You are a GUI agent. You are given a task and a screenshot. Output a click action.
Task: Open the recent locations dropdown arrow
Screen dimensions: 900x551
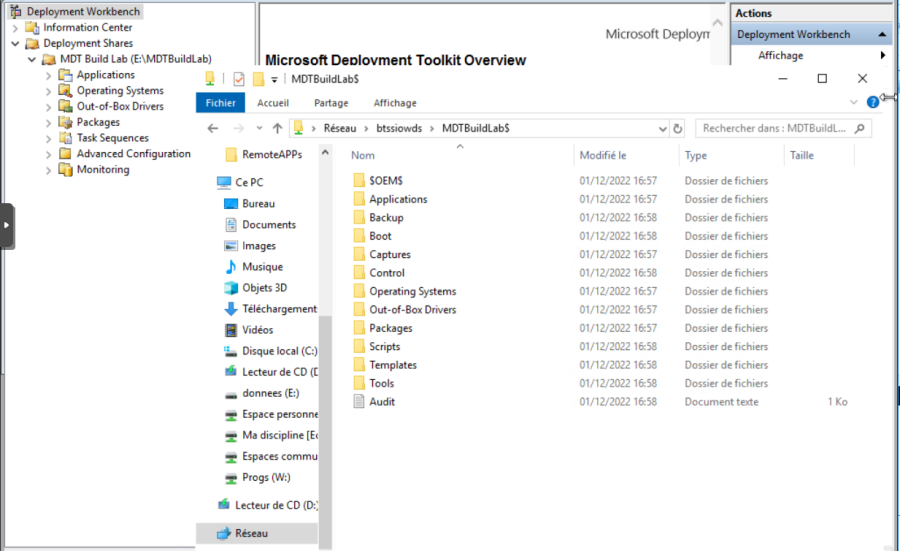[x=259, y=129]
